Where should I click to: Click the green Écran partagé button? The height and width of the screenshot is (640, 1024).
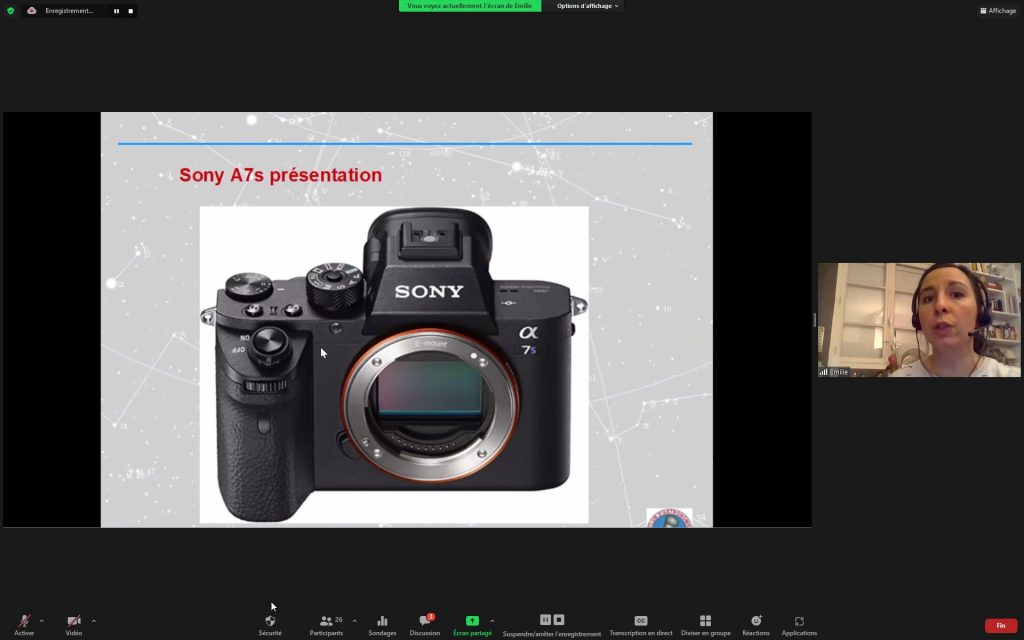pyautogui.click(x=472, y=624)
